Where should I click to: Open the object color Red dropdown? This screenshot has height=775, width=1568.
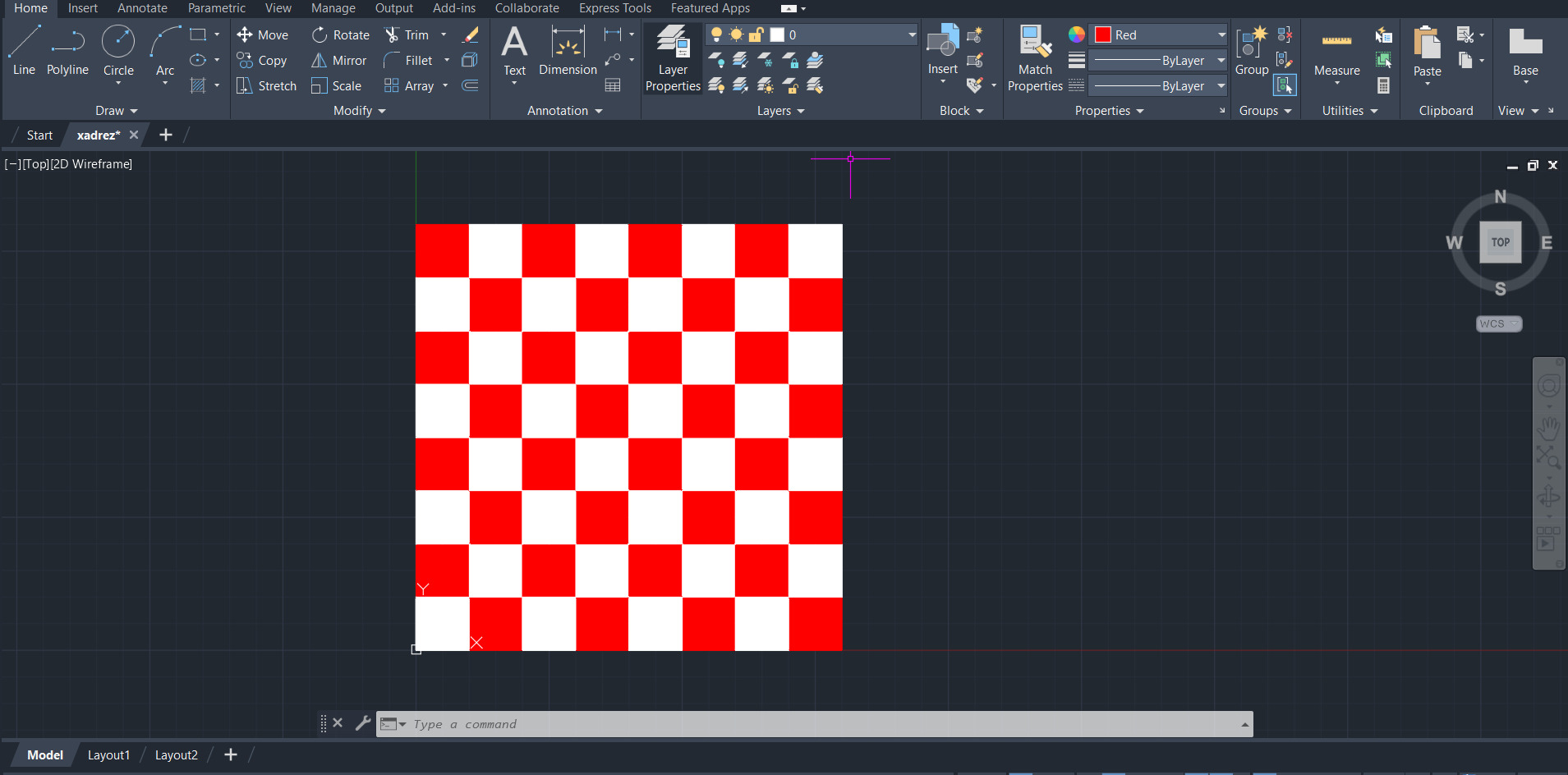pyautogui.click(x=1221, y=34)
